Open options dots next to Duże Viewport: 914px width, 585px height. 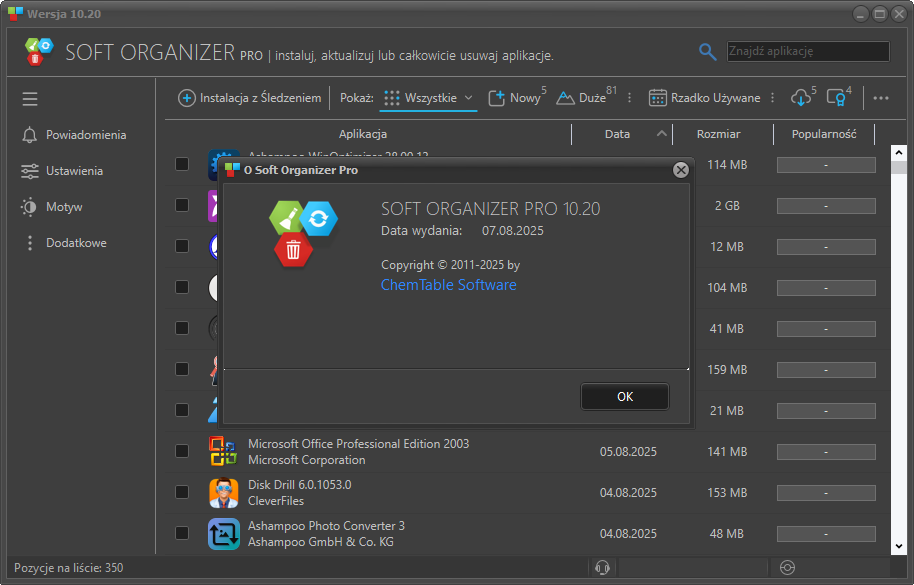pyautogui.click(x=629, y=98)
